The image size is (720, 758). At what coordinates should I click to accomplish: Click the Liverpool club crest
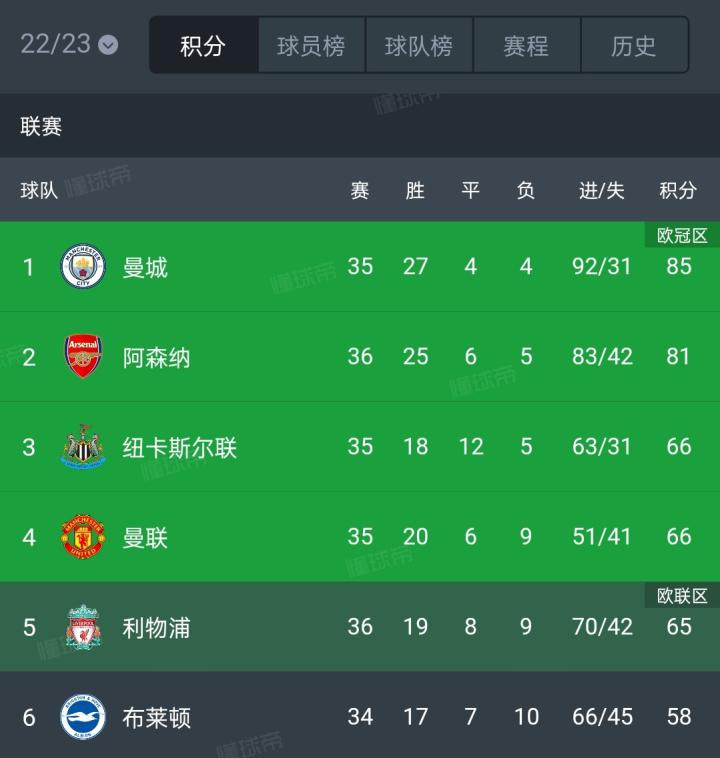(x=83, y=627)
